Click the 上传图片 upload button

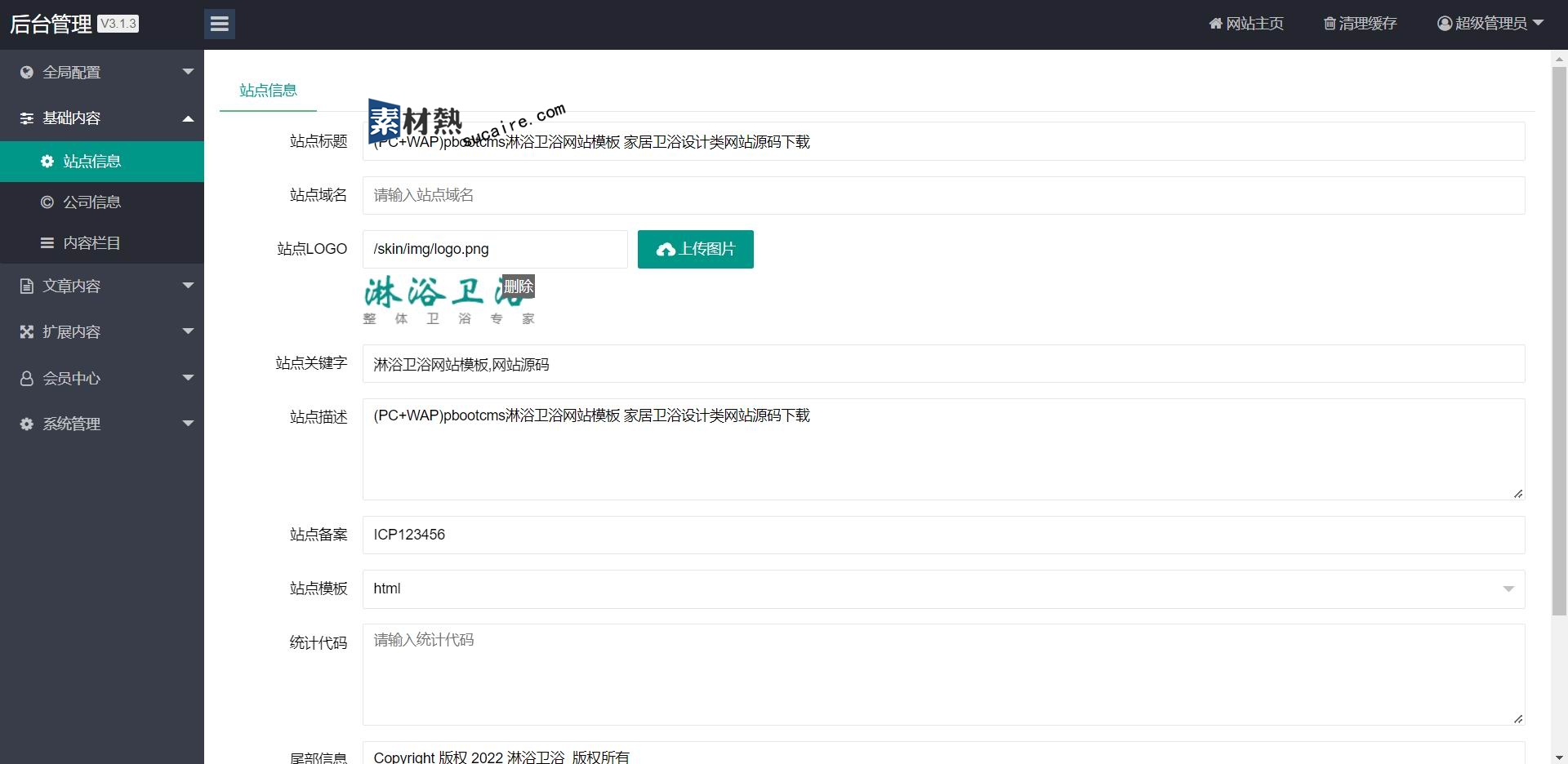696,250
